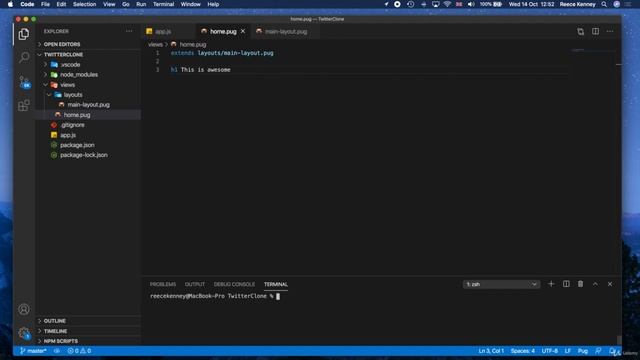The height and width of the screenshot is (360, 640).
Task: Click the home.pug breadcrumb
Action: pos(193,44)
